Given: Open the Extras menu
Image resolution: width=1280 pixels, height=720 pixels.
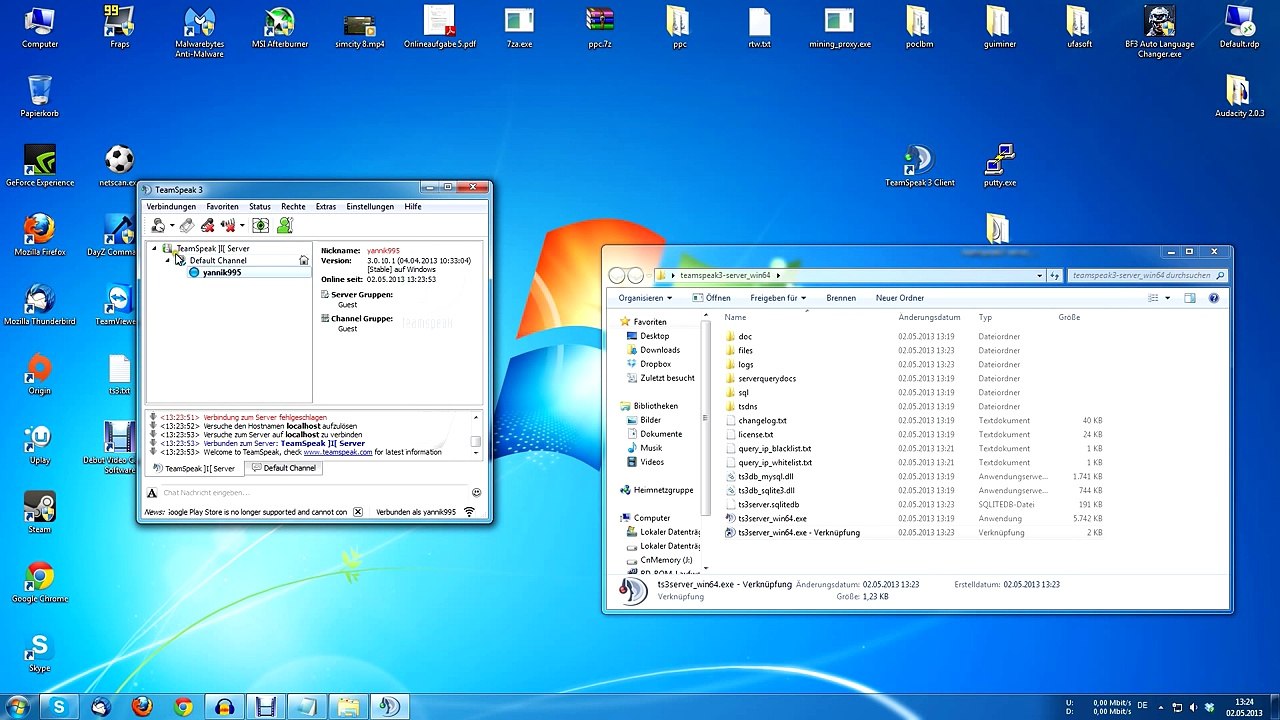Looking at the screenshot, I should [x=326, y=206].
